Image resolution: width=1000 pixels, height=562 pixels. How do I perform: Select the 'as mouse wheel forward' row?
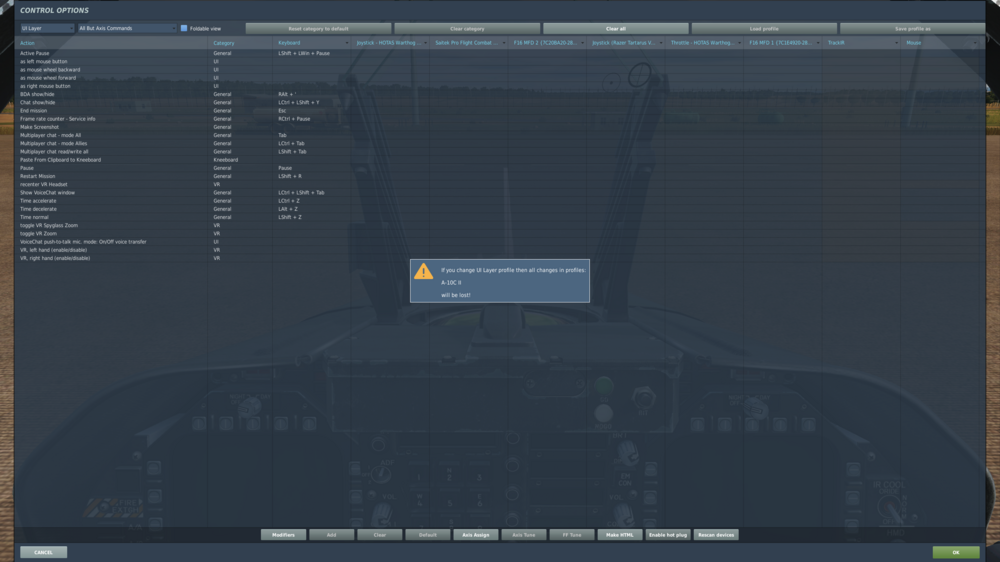499,78
